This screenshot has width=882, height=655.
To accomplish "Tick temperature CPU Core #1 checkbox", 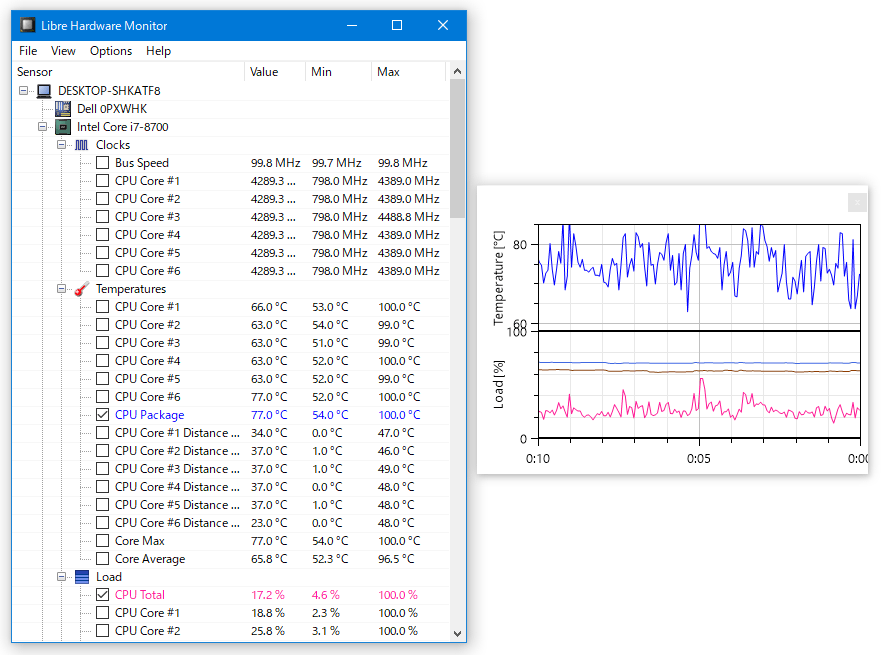I will tap(102, 307).
